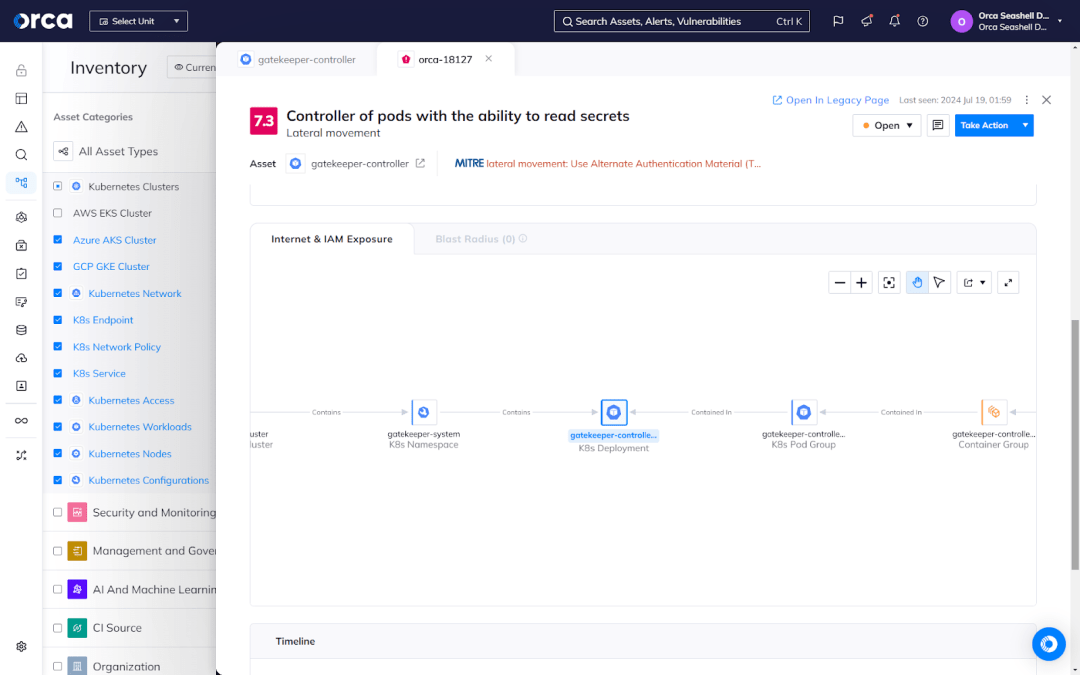This screenshot has height=675, width=1080.
Task: Check the AWS EKS Cluster checkbox
Action: [58, 213]
